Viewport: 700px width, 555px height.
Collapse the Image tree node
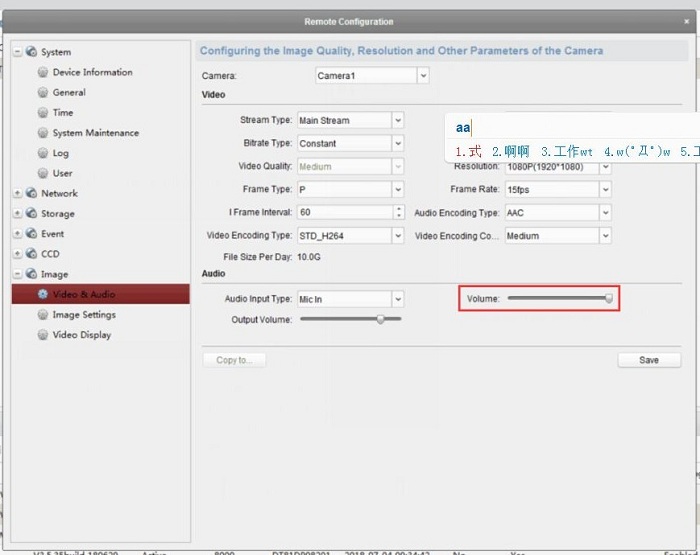(x=17, y=274)
